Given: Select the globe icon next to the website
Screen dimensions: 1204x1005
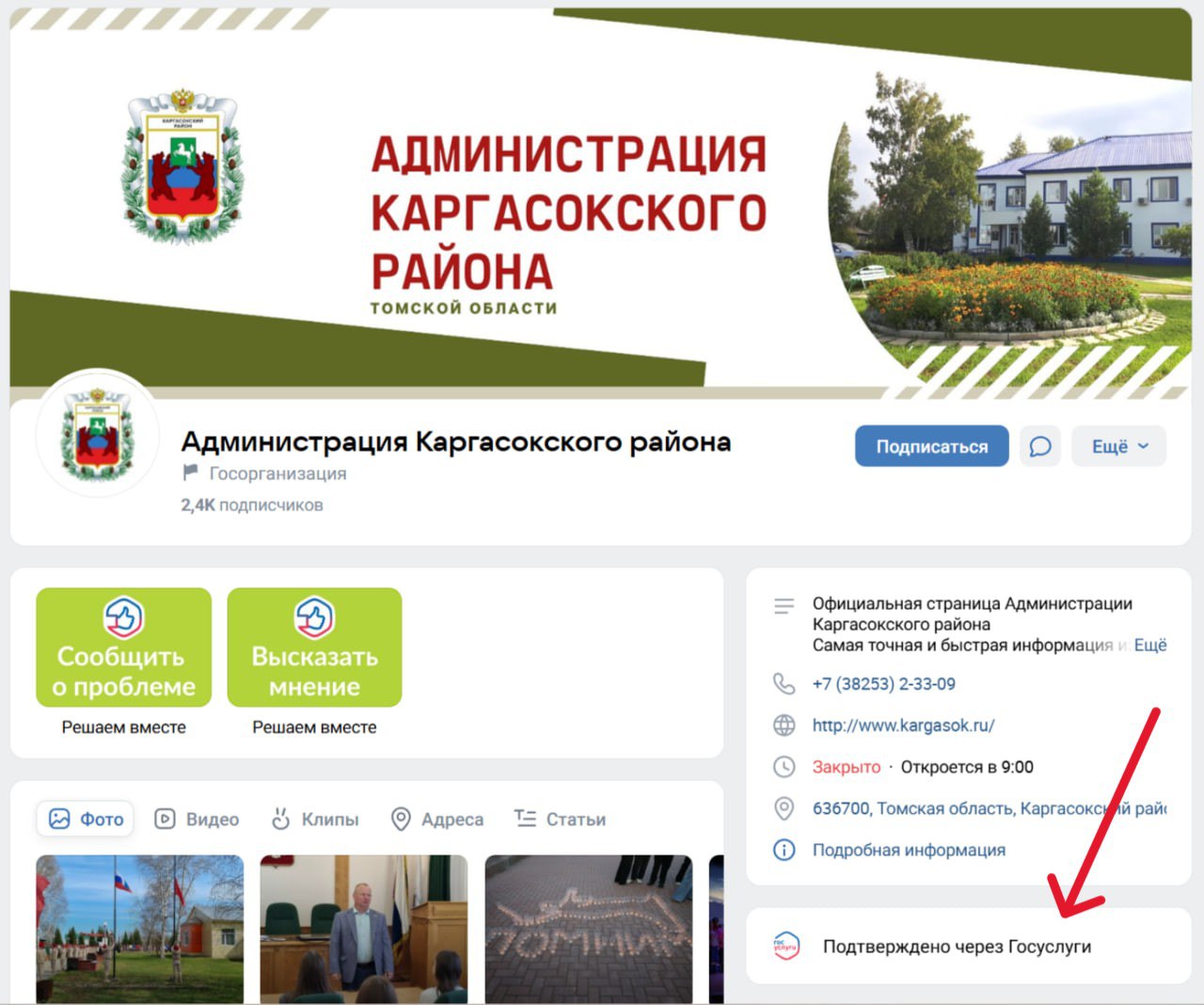Looking at the screenshot, I should pyautogui.click(x=784, y=726).
